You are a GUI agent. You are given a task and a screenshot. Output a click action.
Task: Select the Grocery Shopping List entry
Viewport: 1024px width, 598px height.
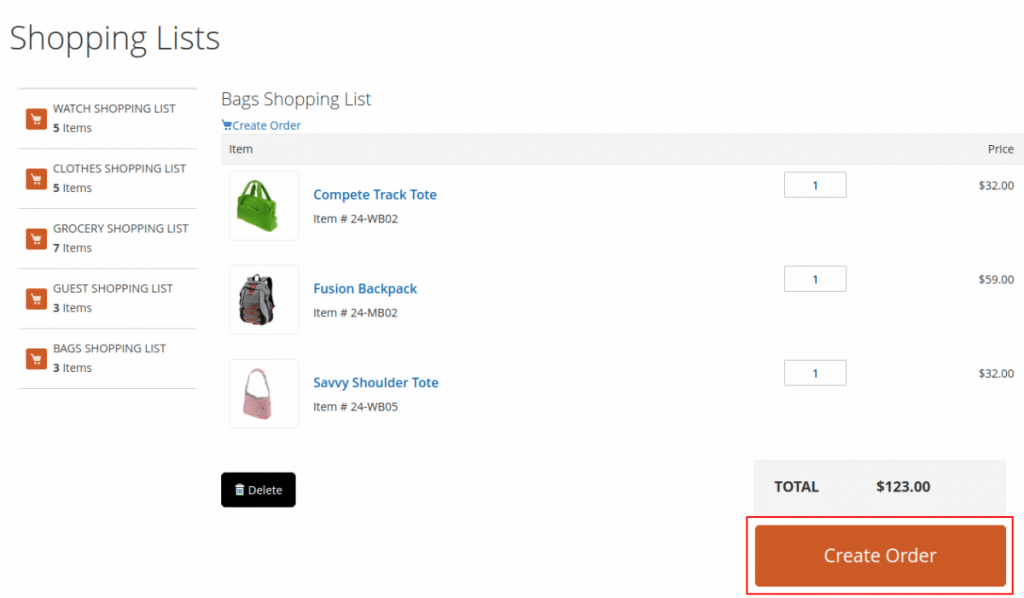[107, 238]
